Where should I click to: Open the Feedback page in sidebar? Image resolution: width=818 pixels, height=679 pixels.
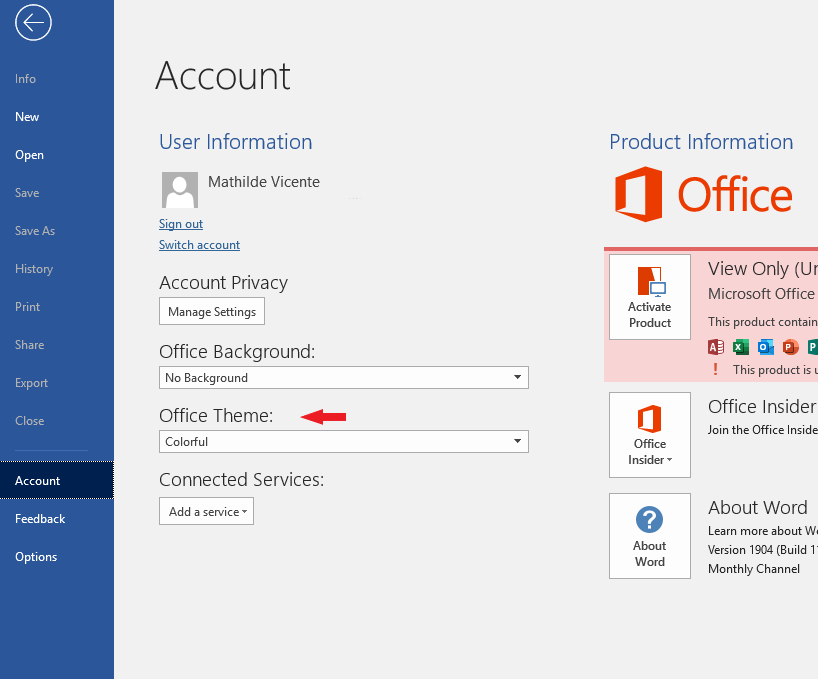pyautogui.click(x=40, y=519)
